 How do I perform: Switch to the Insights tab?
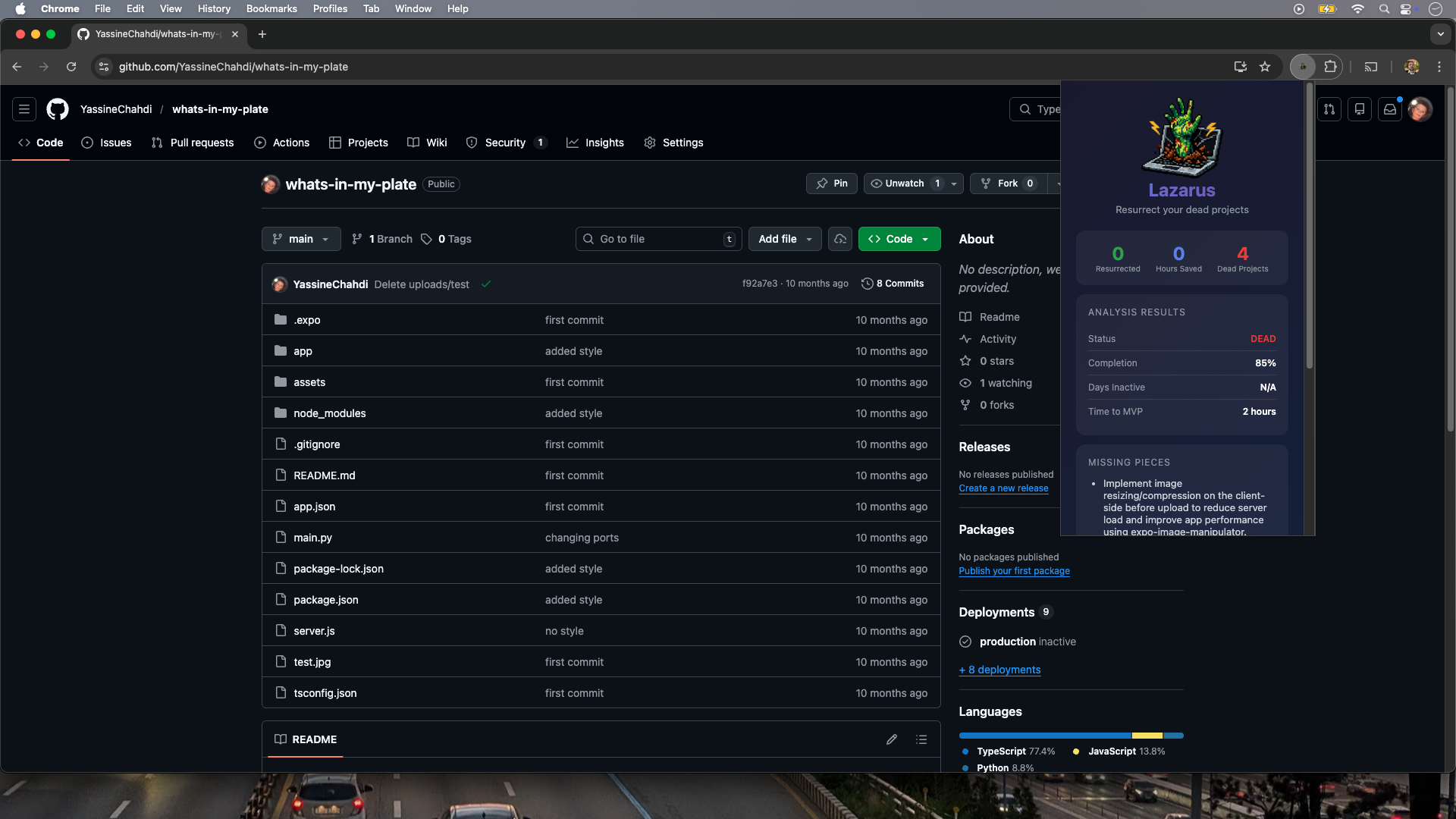coord(595,143)
